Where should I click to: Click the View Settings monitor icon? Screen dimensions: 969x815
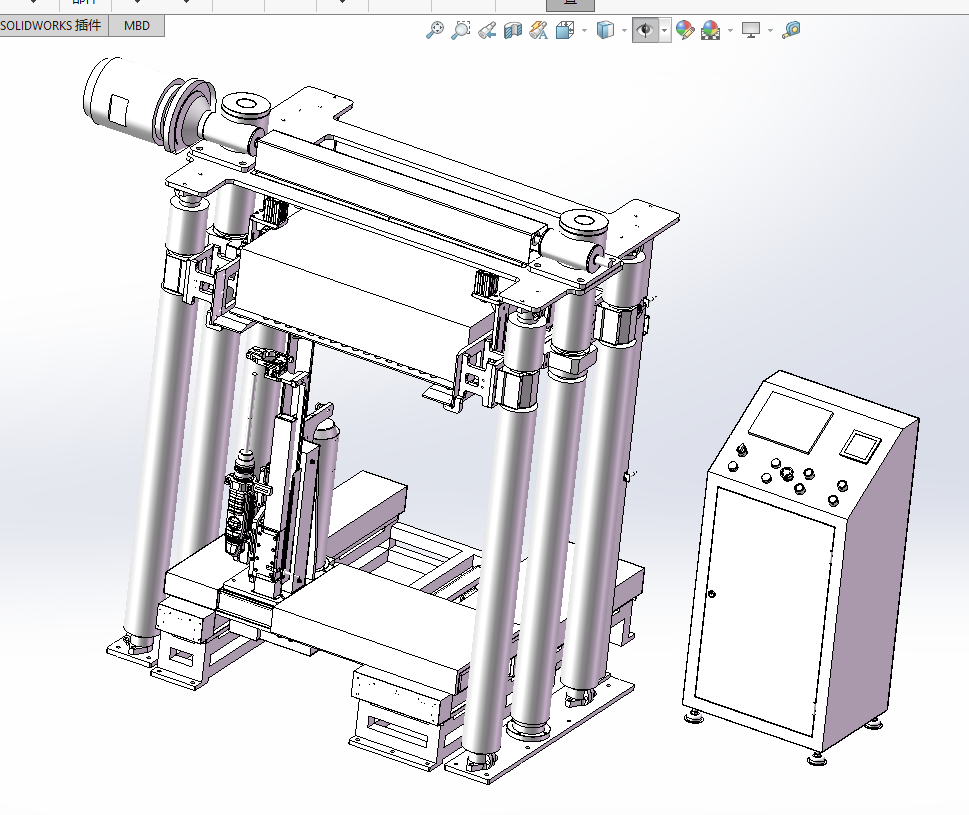[751, 30]
